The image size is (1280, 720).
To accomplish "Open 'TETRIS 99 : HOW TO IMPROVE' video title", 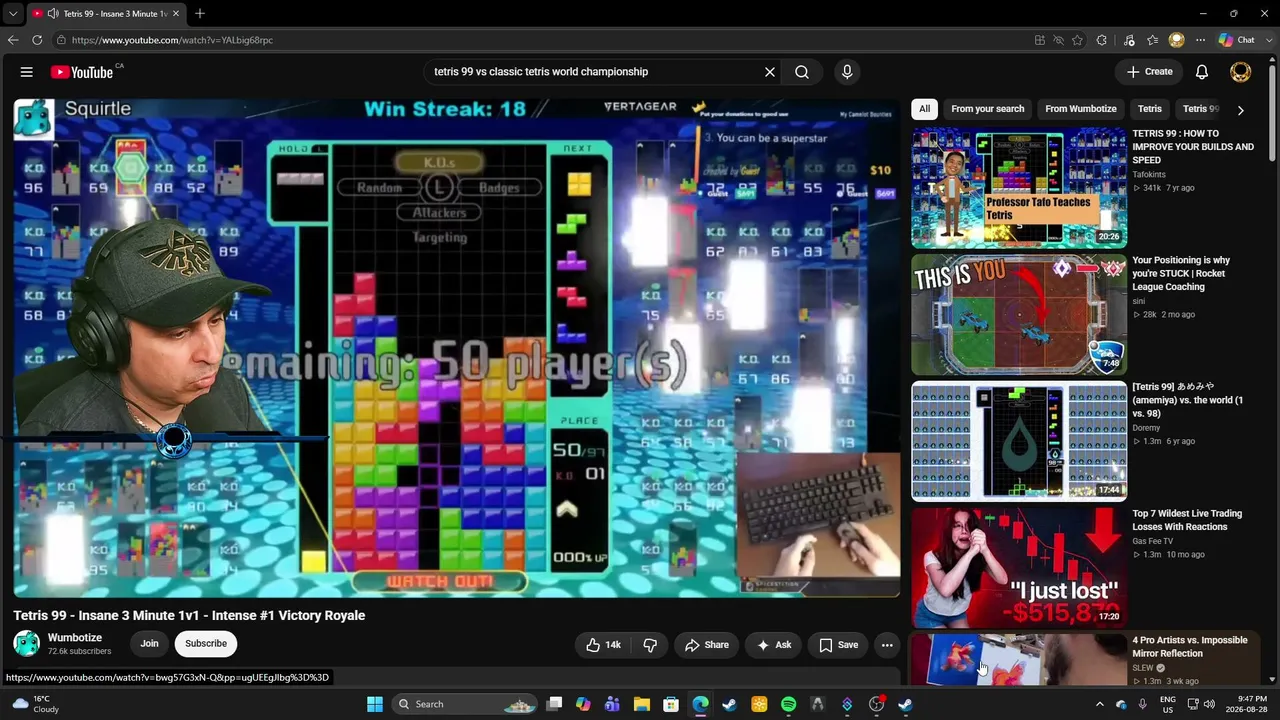I will click(1193, 147).
